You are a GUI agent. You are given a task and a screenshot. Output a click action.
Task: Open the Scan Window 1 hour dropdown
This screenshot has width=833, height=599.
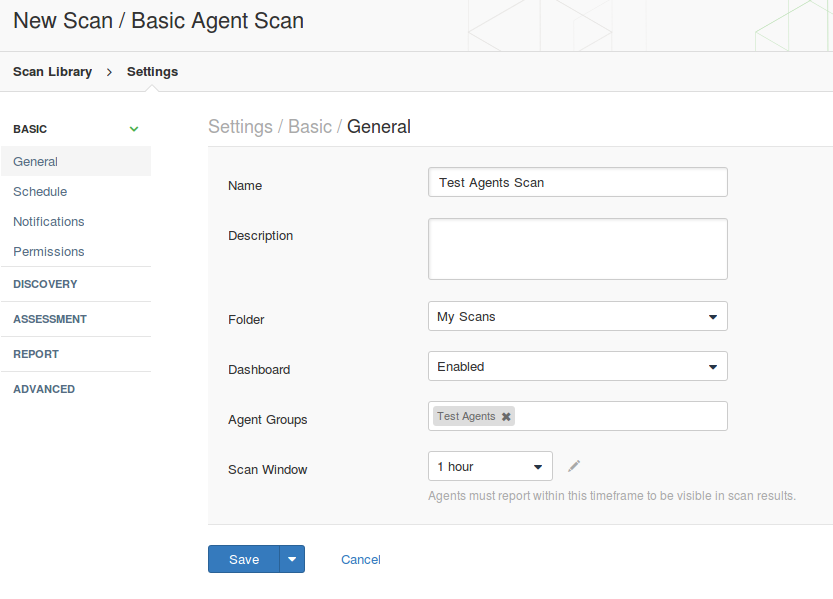pos(490,466)
